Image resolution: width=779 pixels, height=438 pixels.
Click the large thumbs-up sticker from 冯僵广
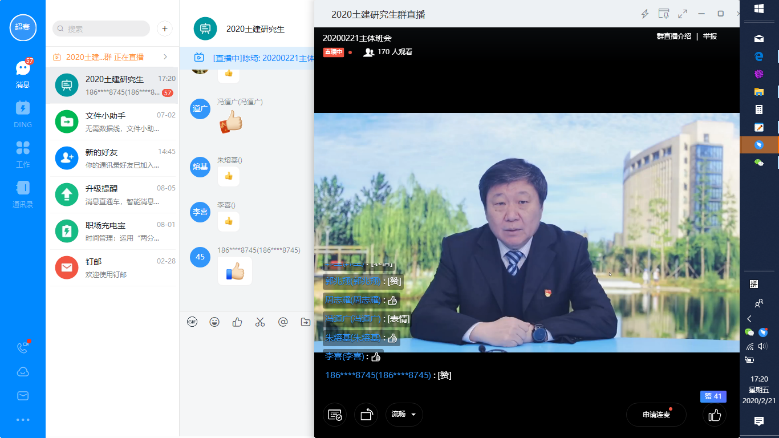click(x=231, y=122)
